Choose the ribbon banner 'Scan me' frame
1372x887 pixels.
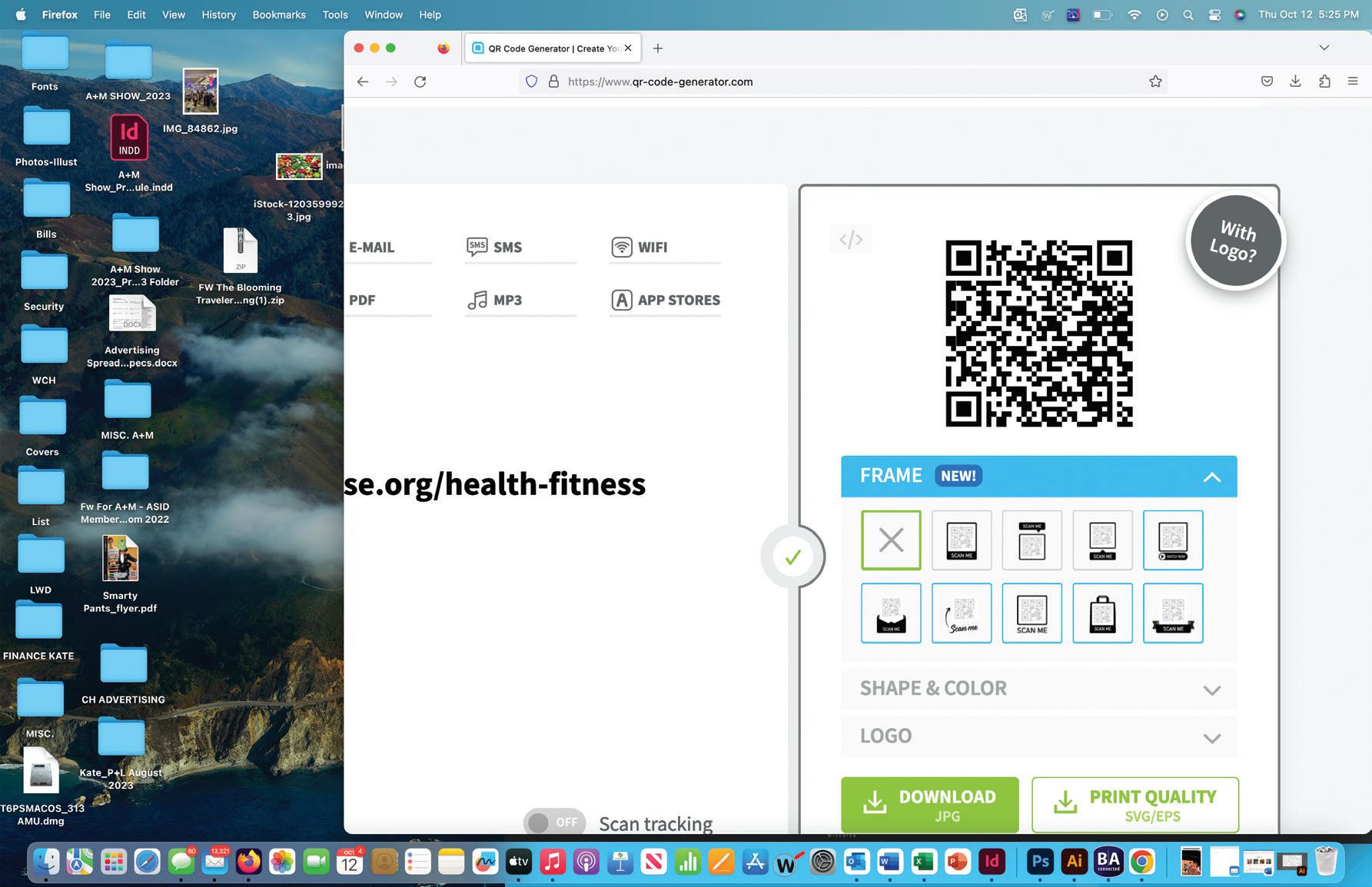tap(1173, 613)
